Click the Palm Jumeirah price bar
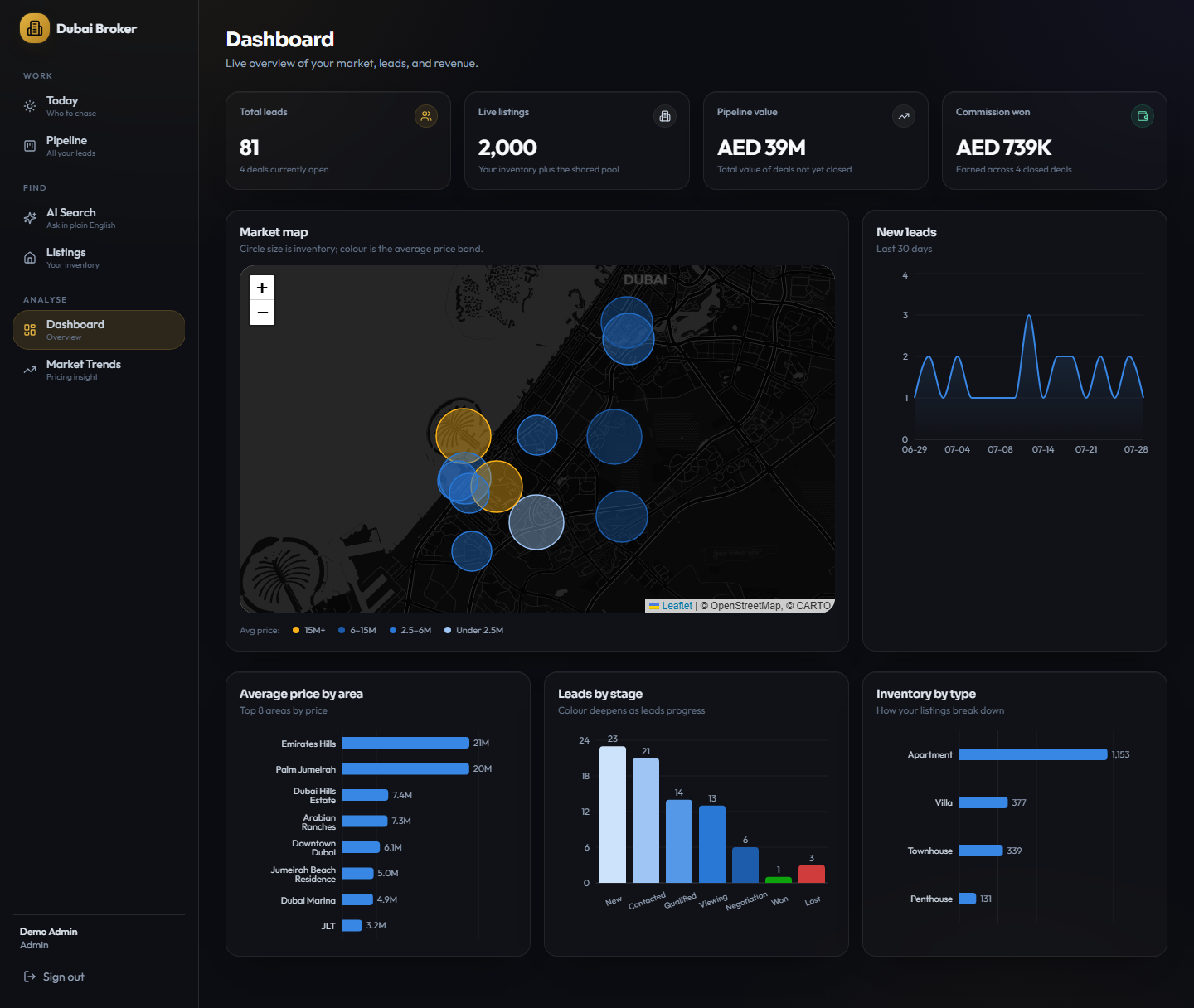 click(x=405, y=768)
